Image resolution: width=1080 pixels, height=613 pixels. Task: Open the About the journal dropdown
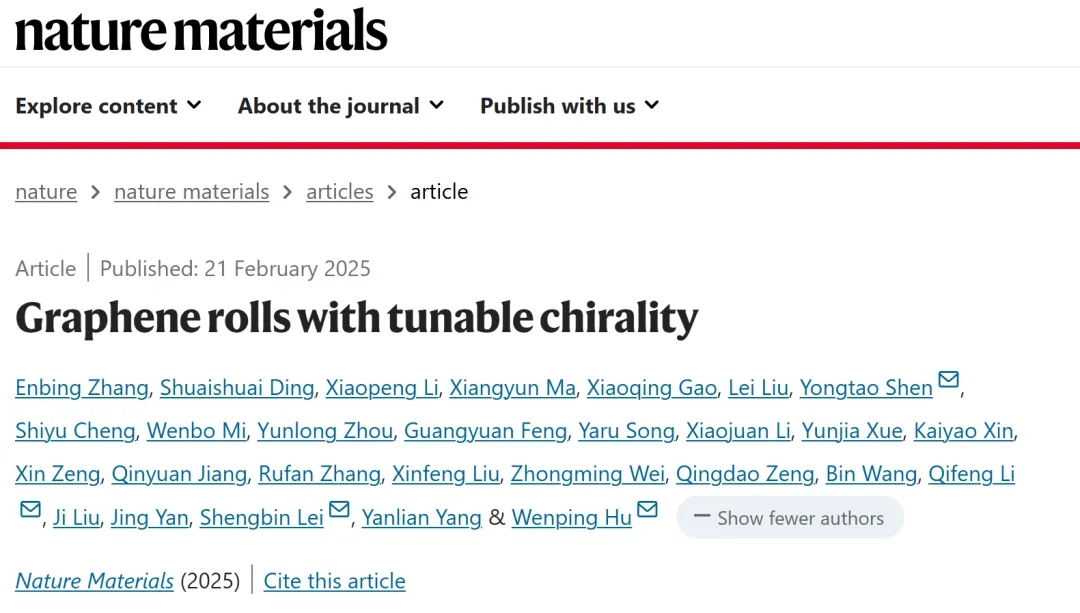tap(341, 106)
